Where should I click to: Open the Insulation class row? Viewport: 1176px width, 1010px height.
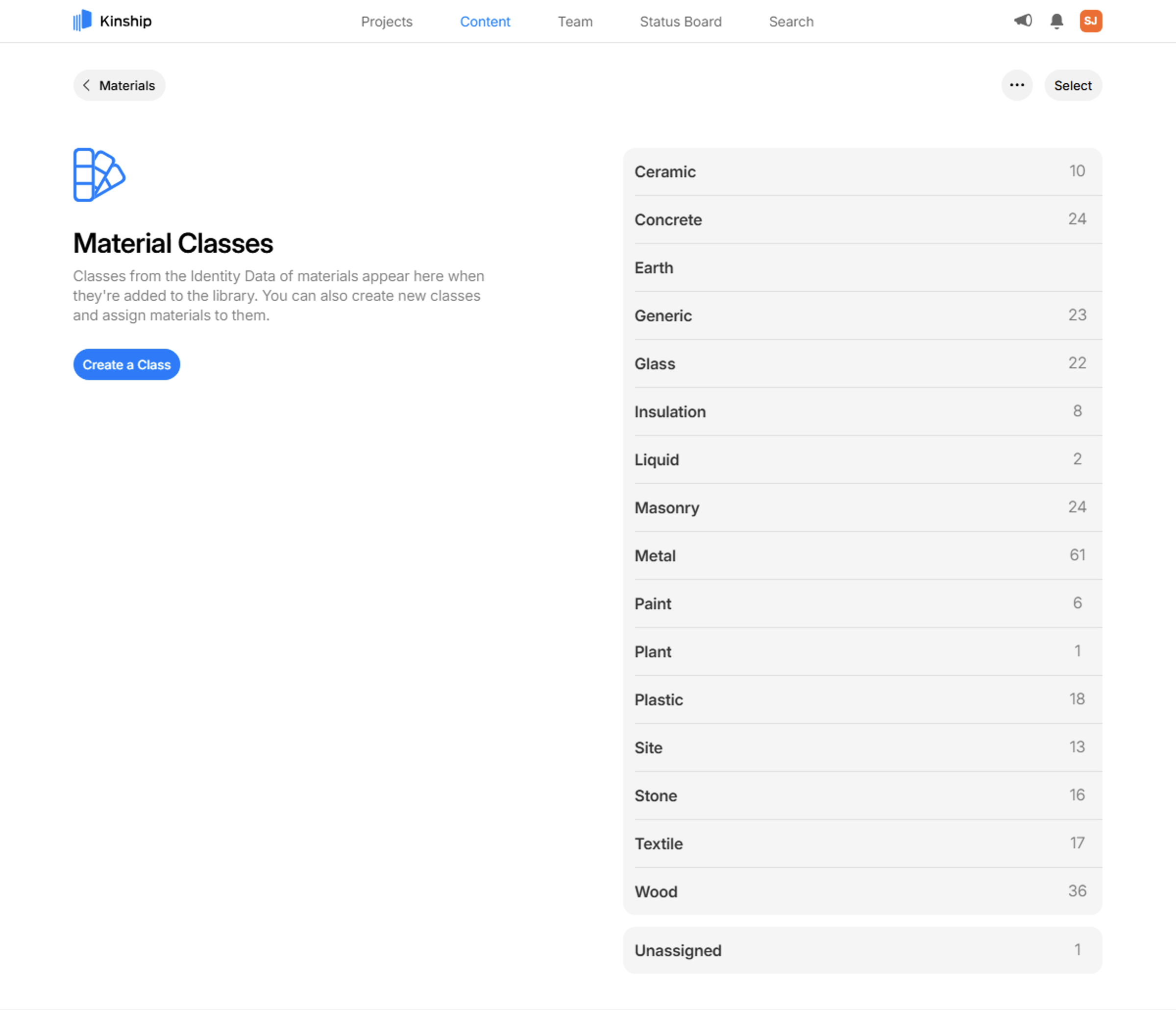[862, 411]
